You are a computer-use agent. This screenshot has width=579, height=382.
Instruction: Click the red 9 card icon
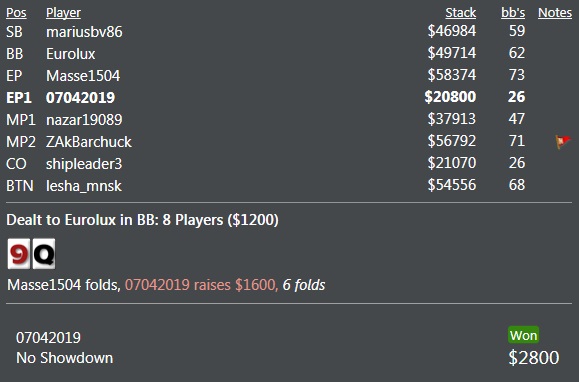[18, 254]
